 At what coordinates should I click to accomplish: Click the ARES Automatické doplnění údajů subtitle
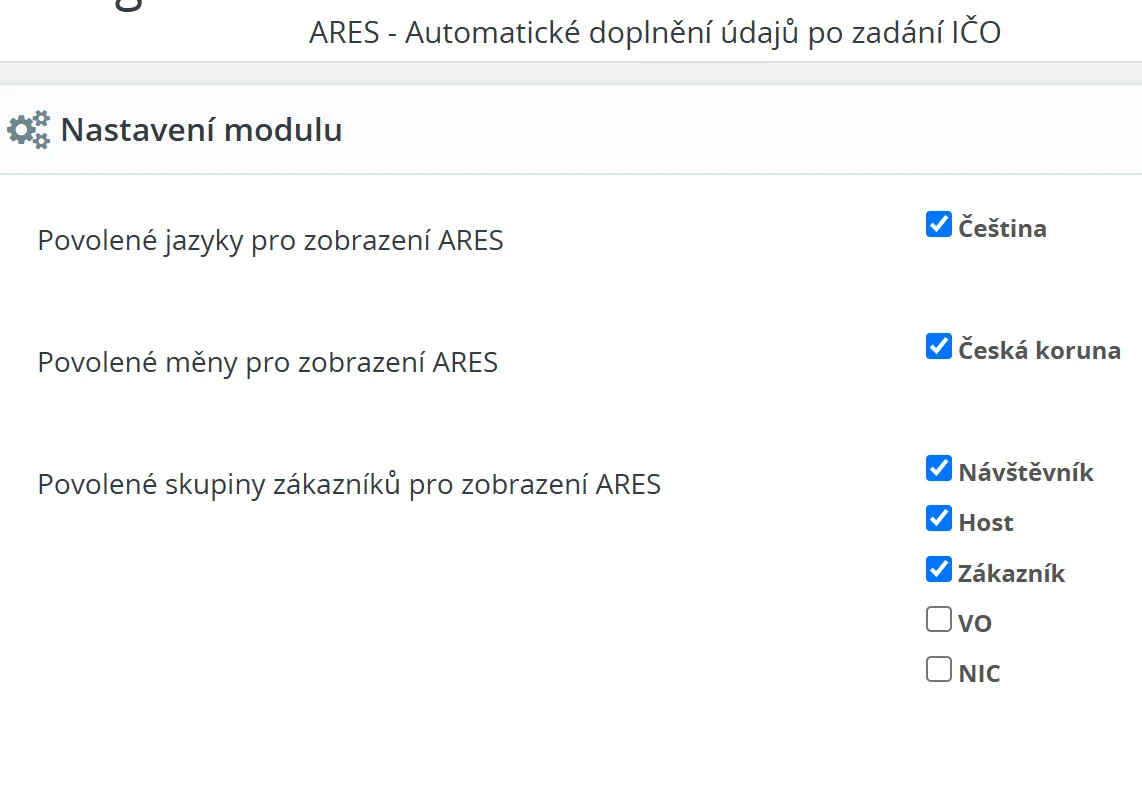click(x=655, y=33)
